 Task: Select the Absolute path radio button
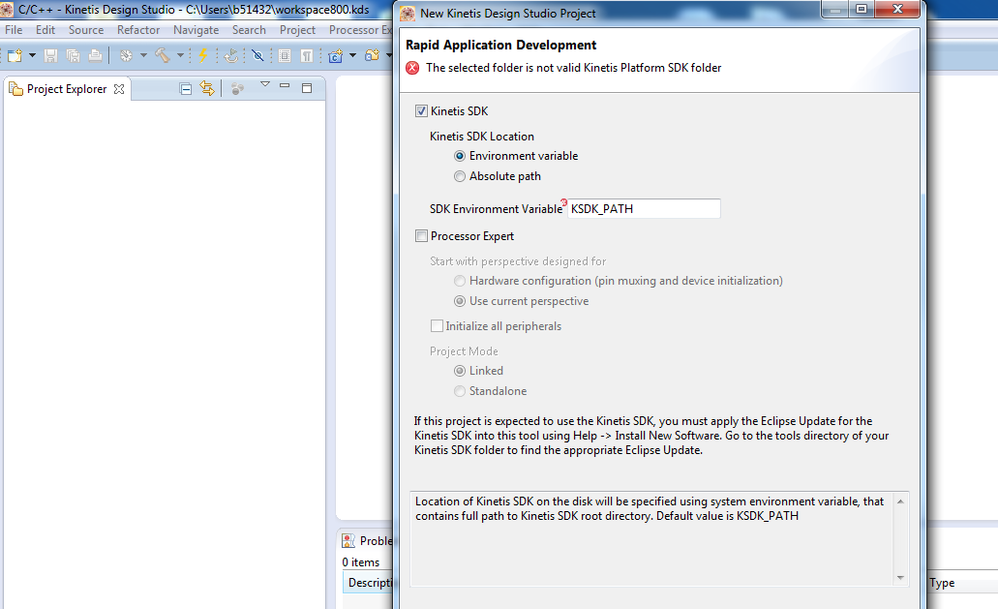460,176
